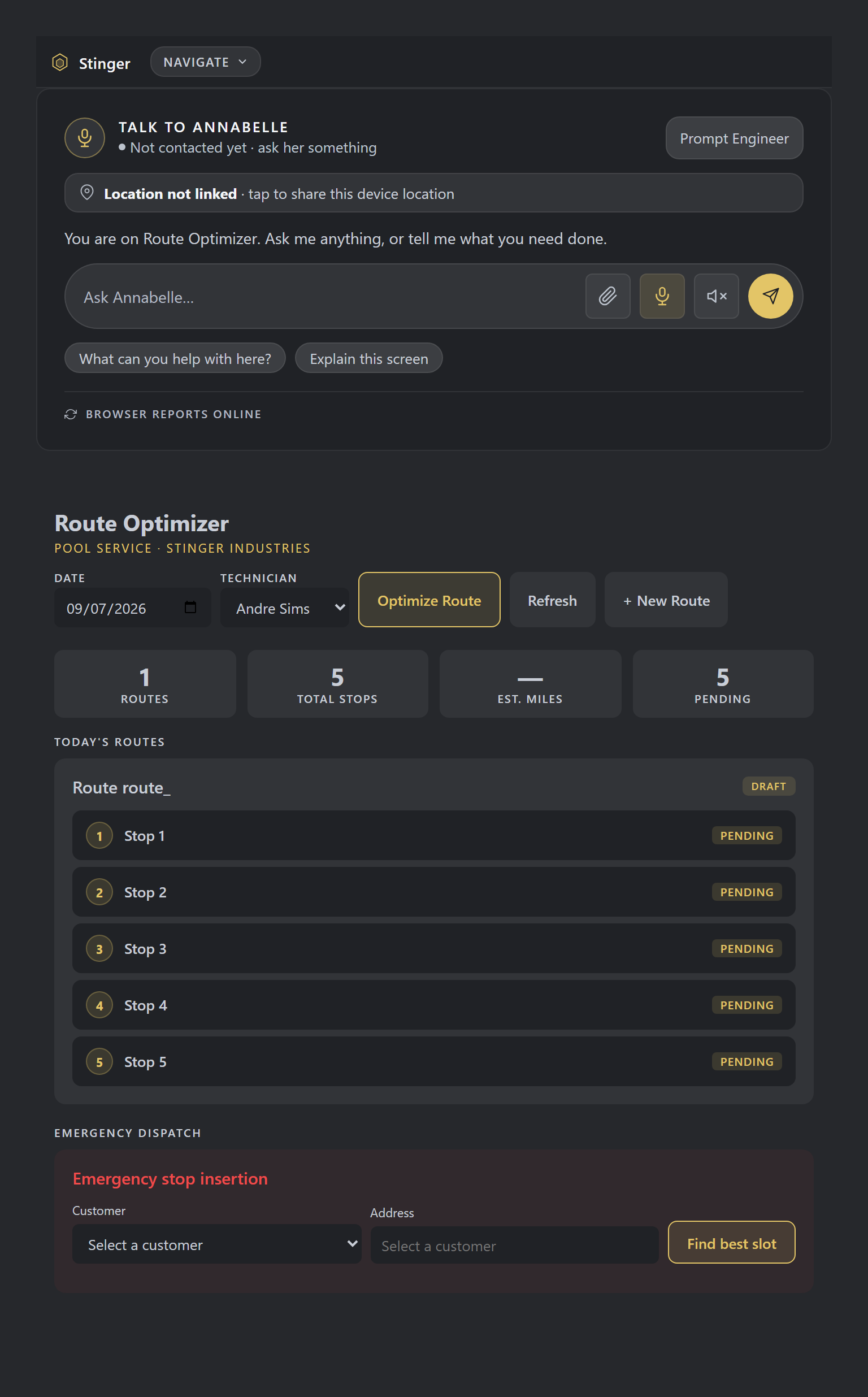Image resolution: width=868 pixels, height=1397 pixels.
Task: Click the Prompt Engineer button
Action: [x=734, y=138]
